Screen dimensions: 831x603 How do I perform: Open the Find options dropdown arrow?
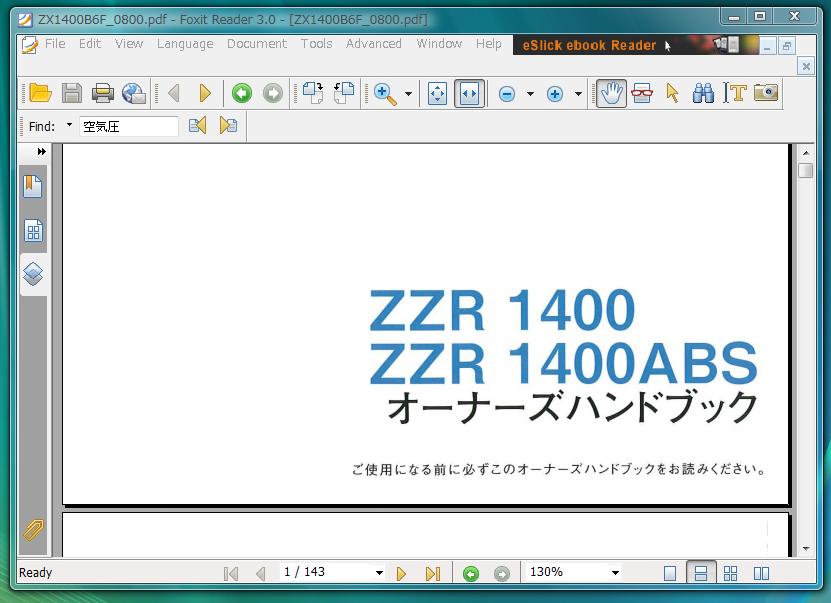69,125
